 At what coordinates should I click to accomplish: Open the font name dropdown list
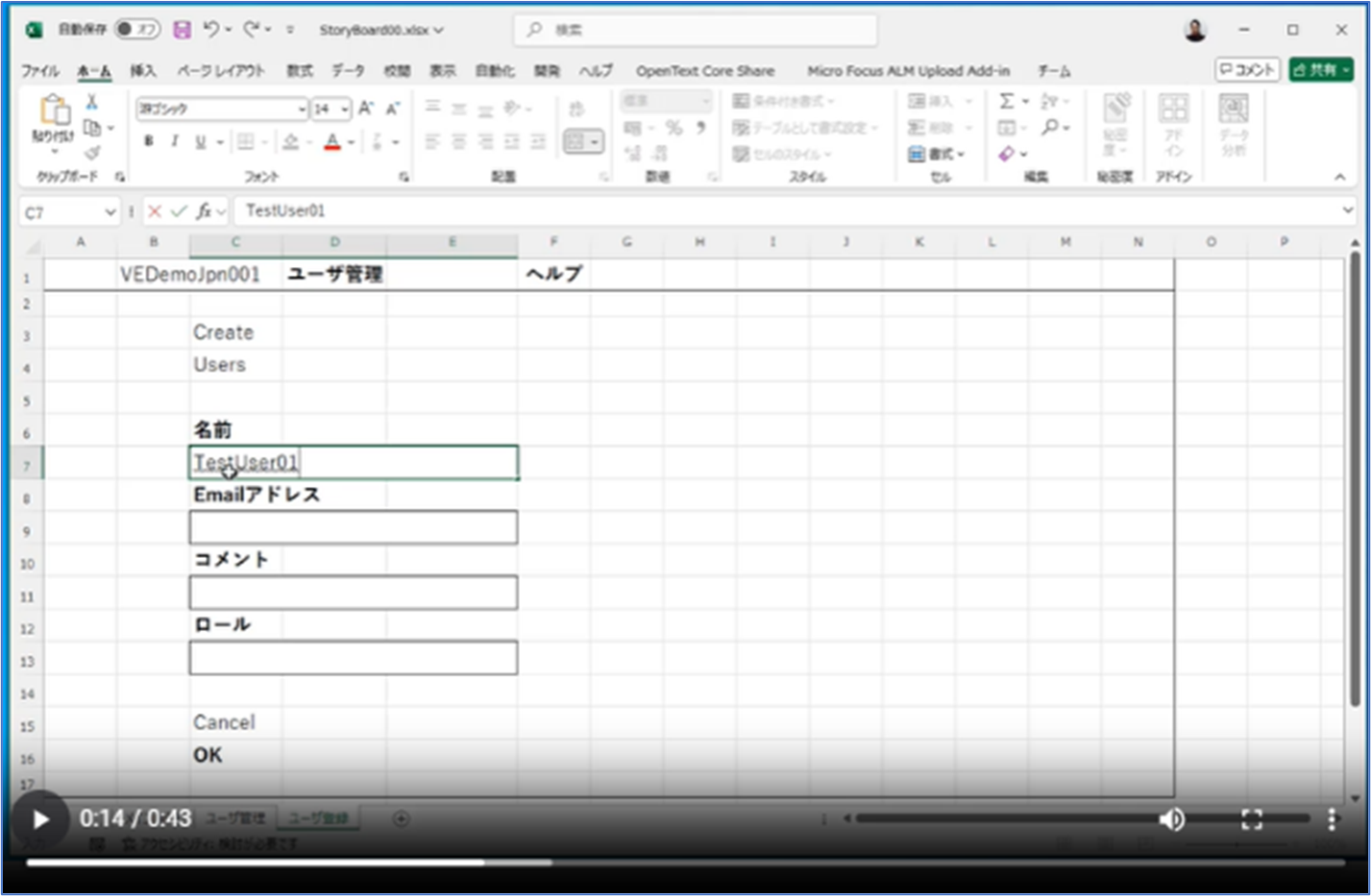click(302, 109)
